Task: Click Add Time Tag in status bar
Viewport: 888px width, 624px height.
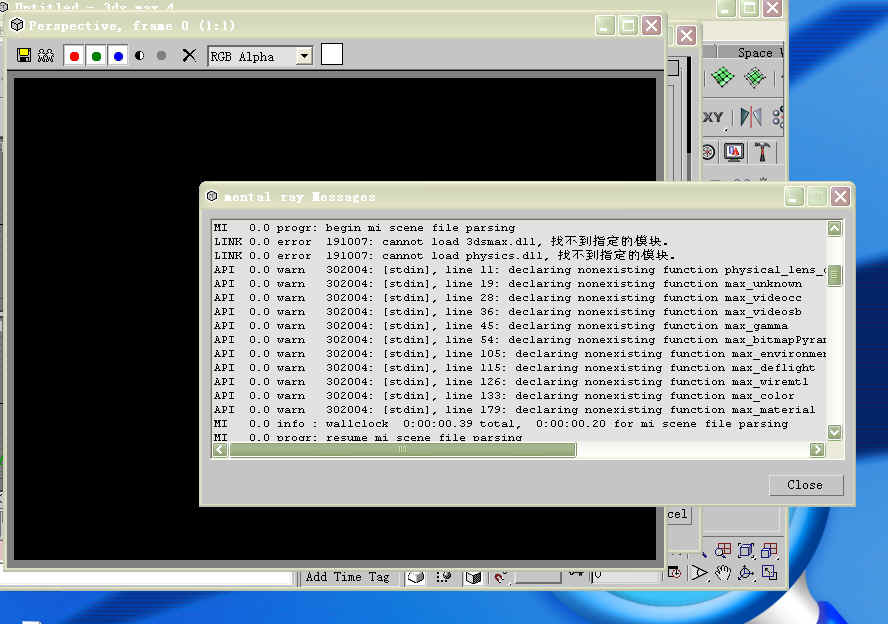Action: tap(348, 577)
